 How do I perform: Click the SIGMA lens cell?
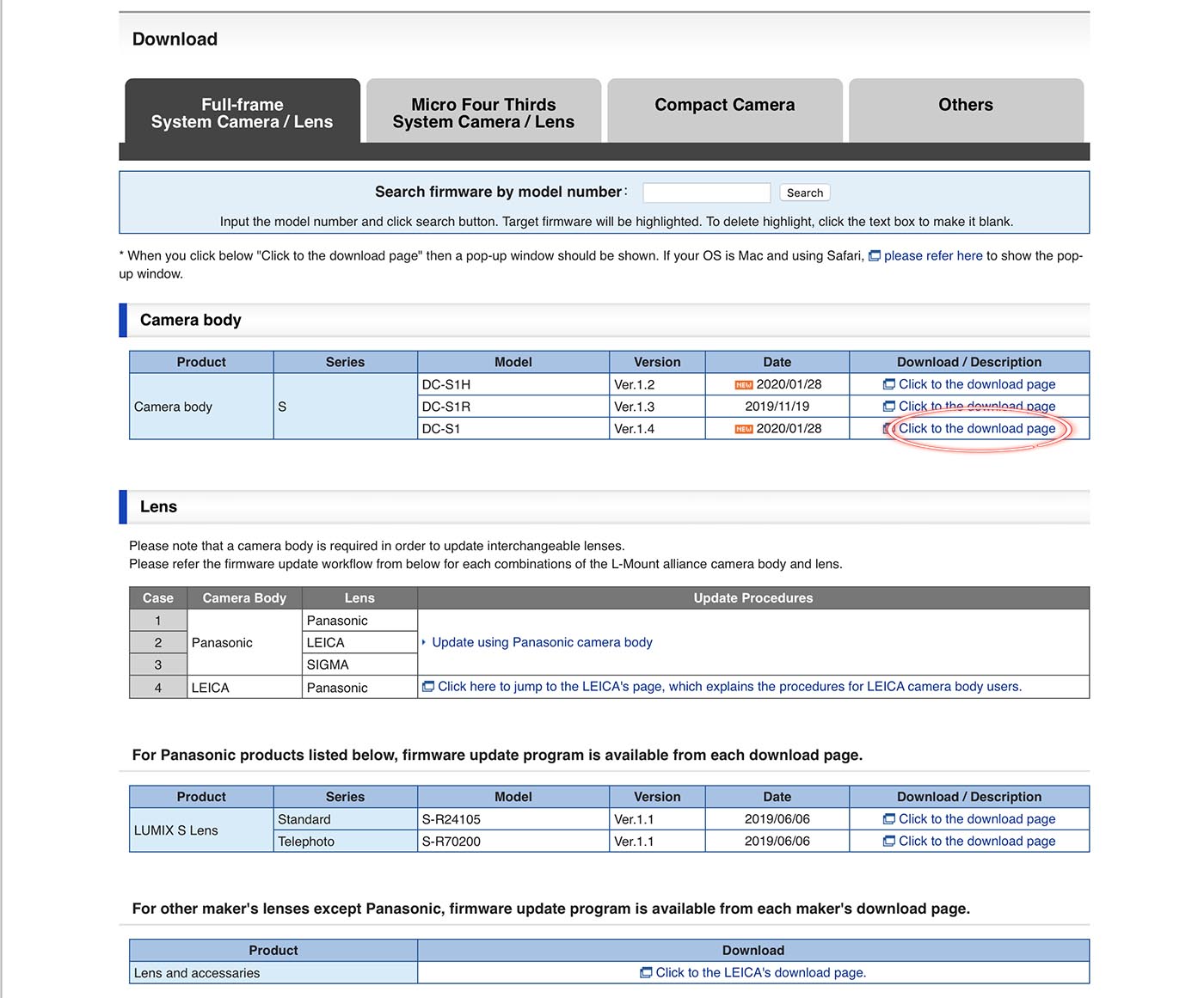tap(359, 664)
